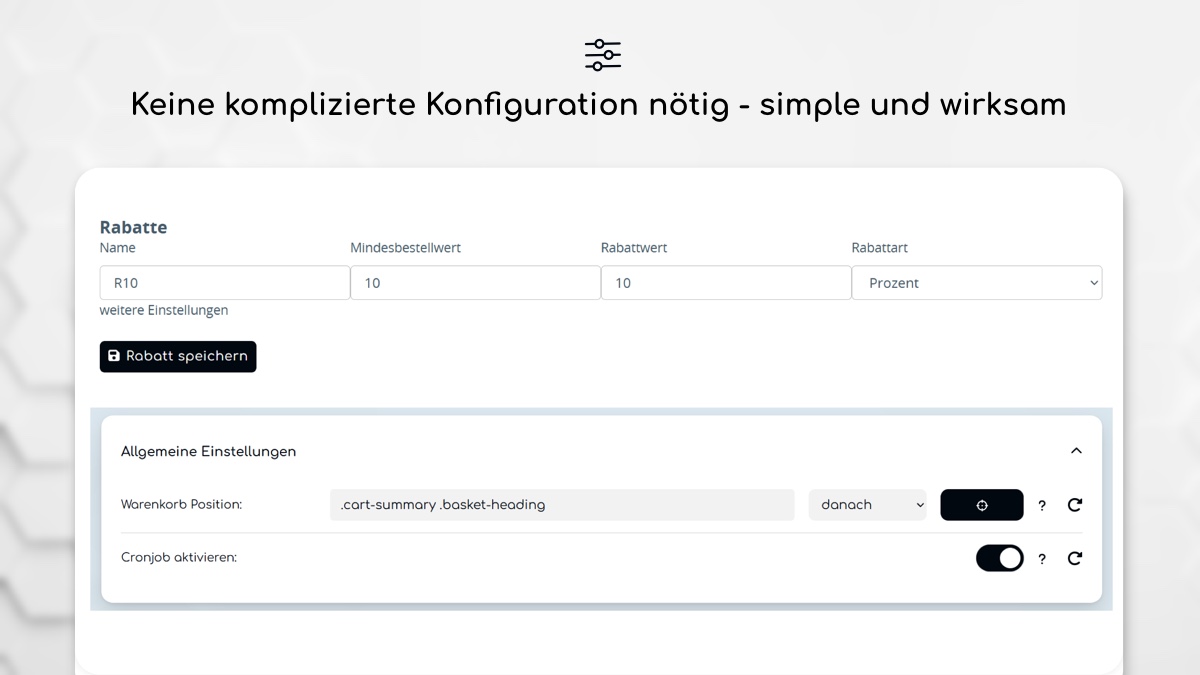Click the 'Rabatte' section heading
1200x675 pixels.
click(x=133, y=227)
